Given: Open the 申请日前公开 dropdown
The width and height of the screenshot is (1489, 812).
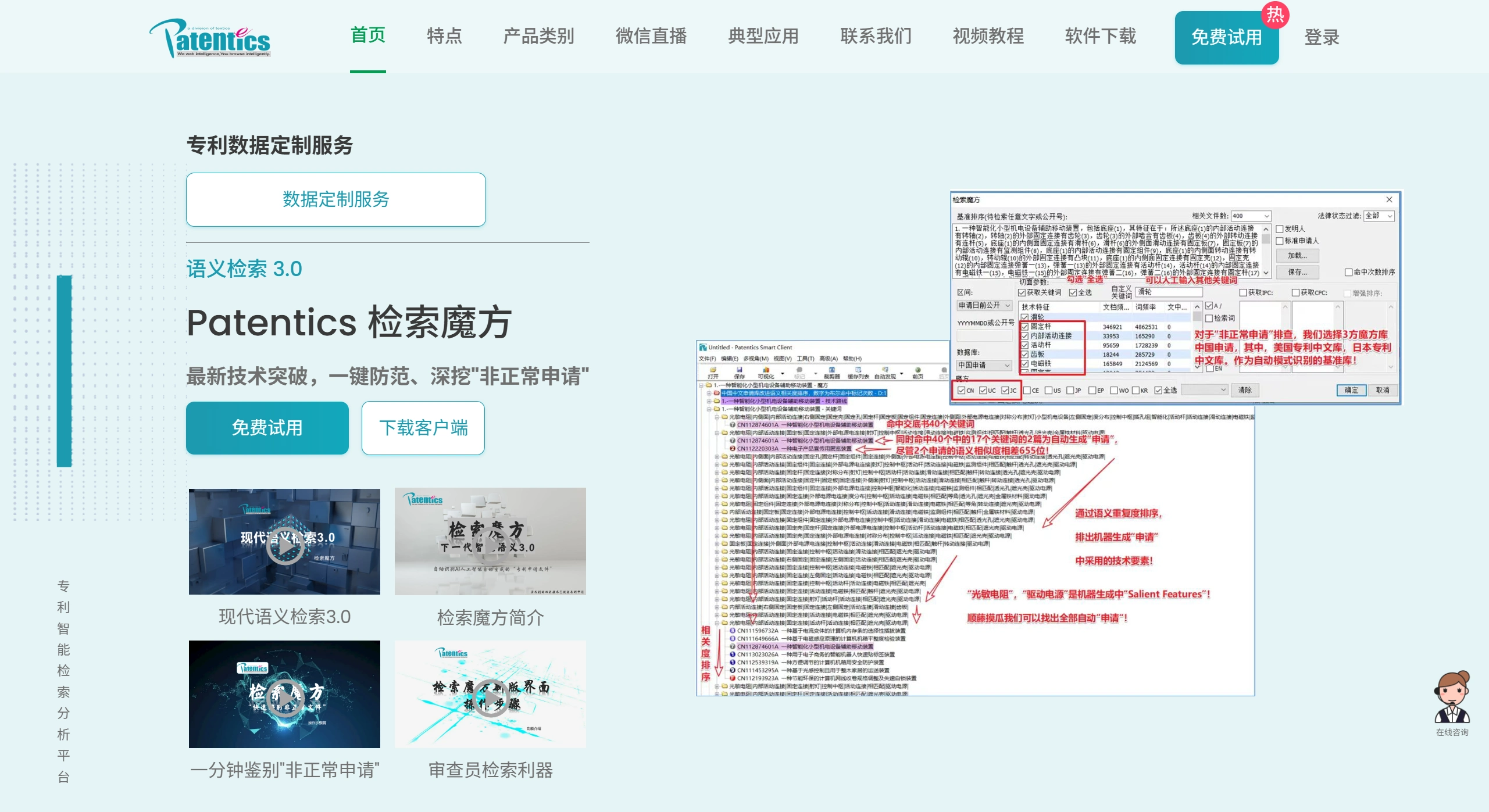Looking at the screenshot, I should pos(984,305).
